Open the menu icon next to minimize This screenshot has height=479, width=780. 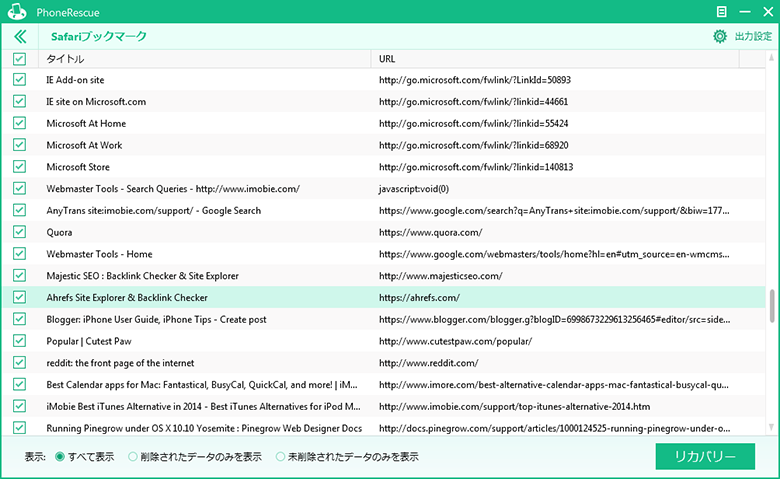pos(721,11)
